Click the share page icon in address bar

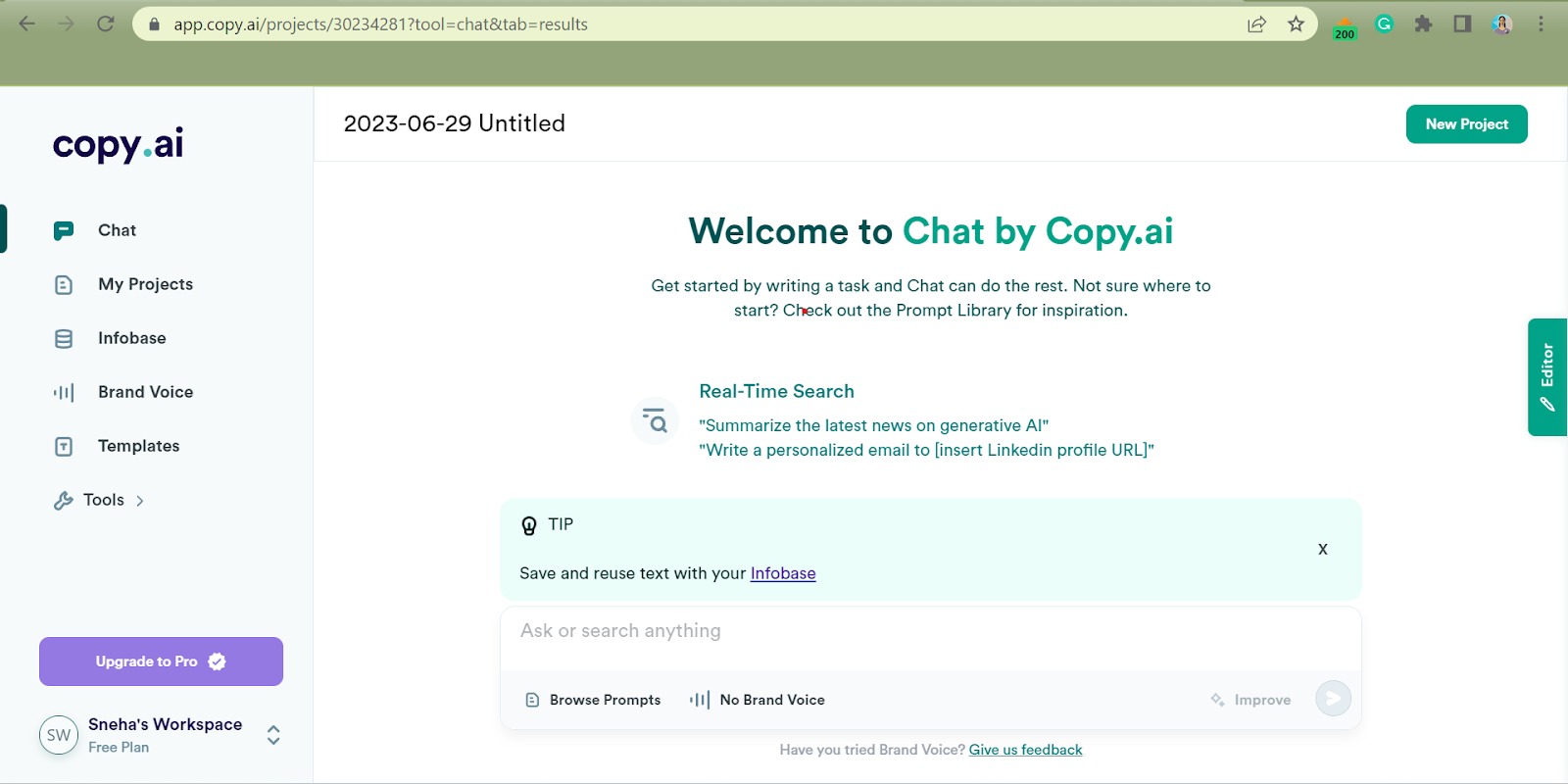click(x=1256, y=24)
